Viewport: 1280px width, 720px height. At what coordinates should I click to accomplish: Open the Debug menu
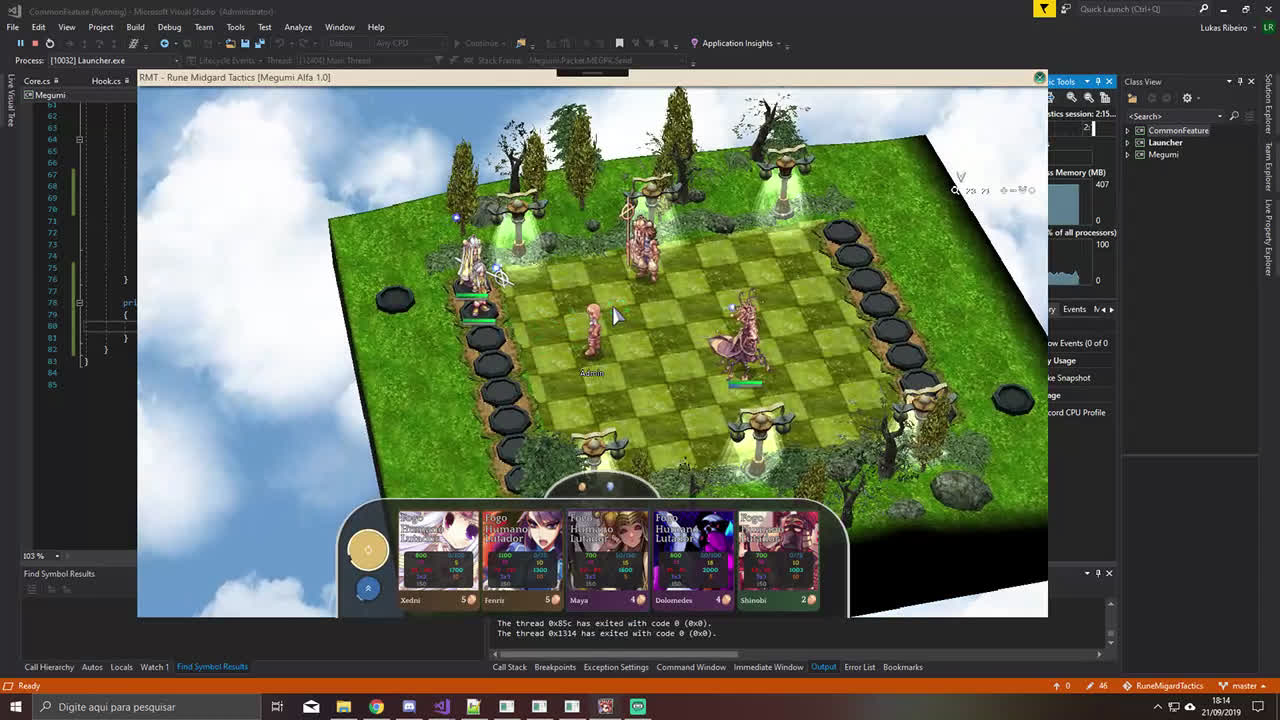pyautogui.click(x=169, y=27)
